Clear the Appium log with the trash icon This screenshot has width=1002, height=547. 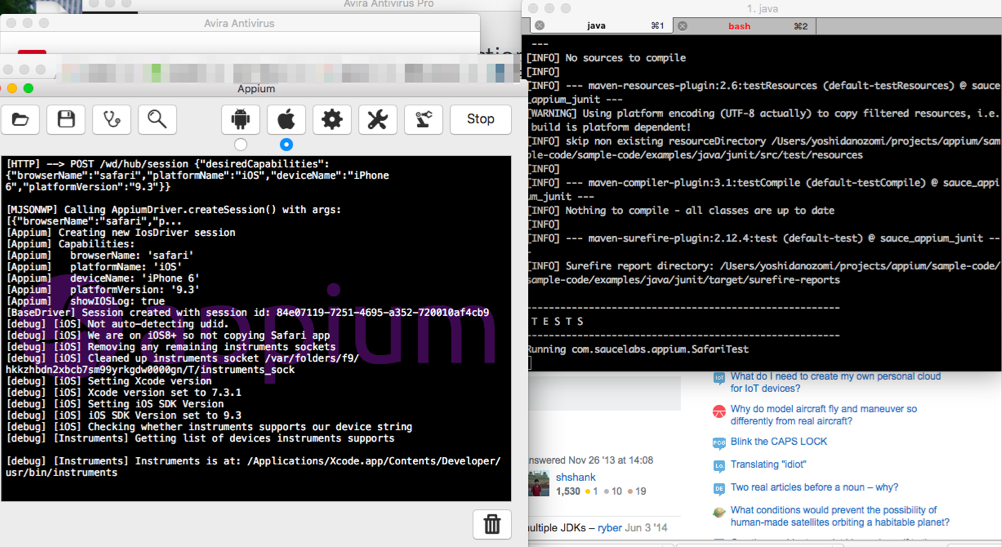coord(492,524)
